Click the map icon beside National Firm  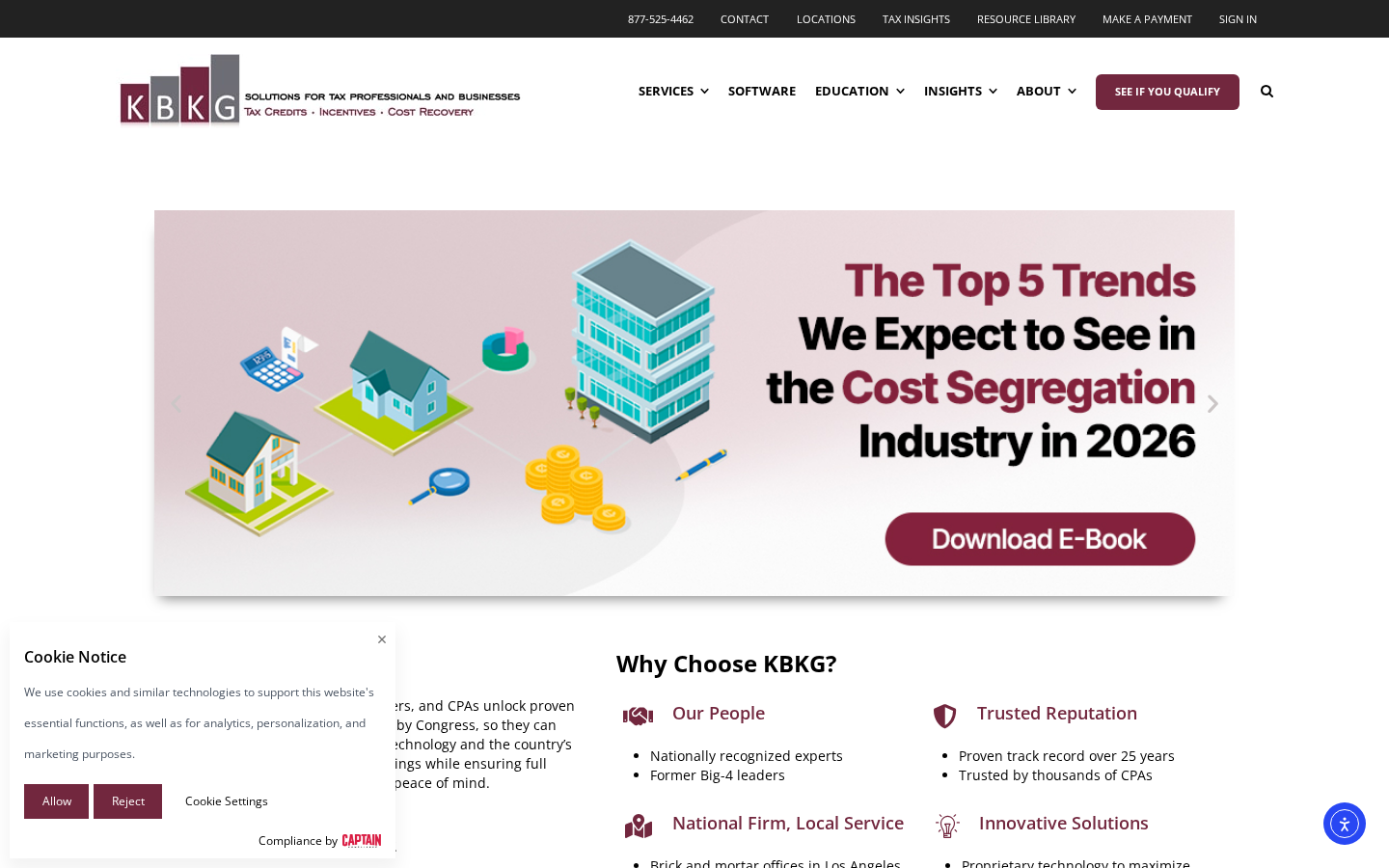[638, 826]
